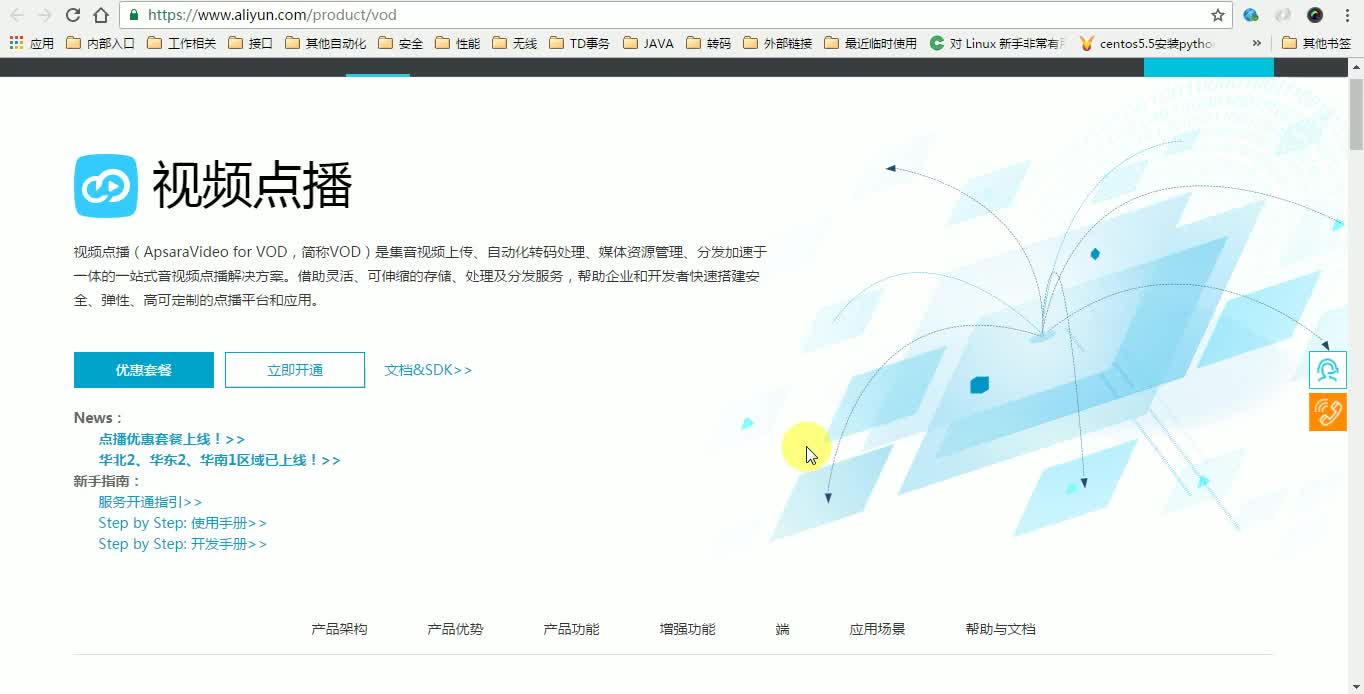This screenshot has width=1364, height=694.
Task: Open the TD事务 bookmark folder
Action: (x=579, y=43)
